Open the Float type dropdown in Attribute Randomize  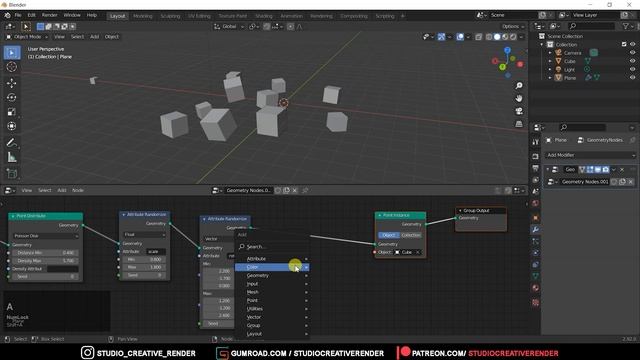[x=144, y=235]
